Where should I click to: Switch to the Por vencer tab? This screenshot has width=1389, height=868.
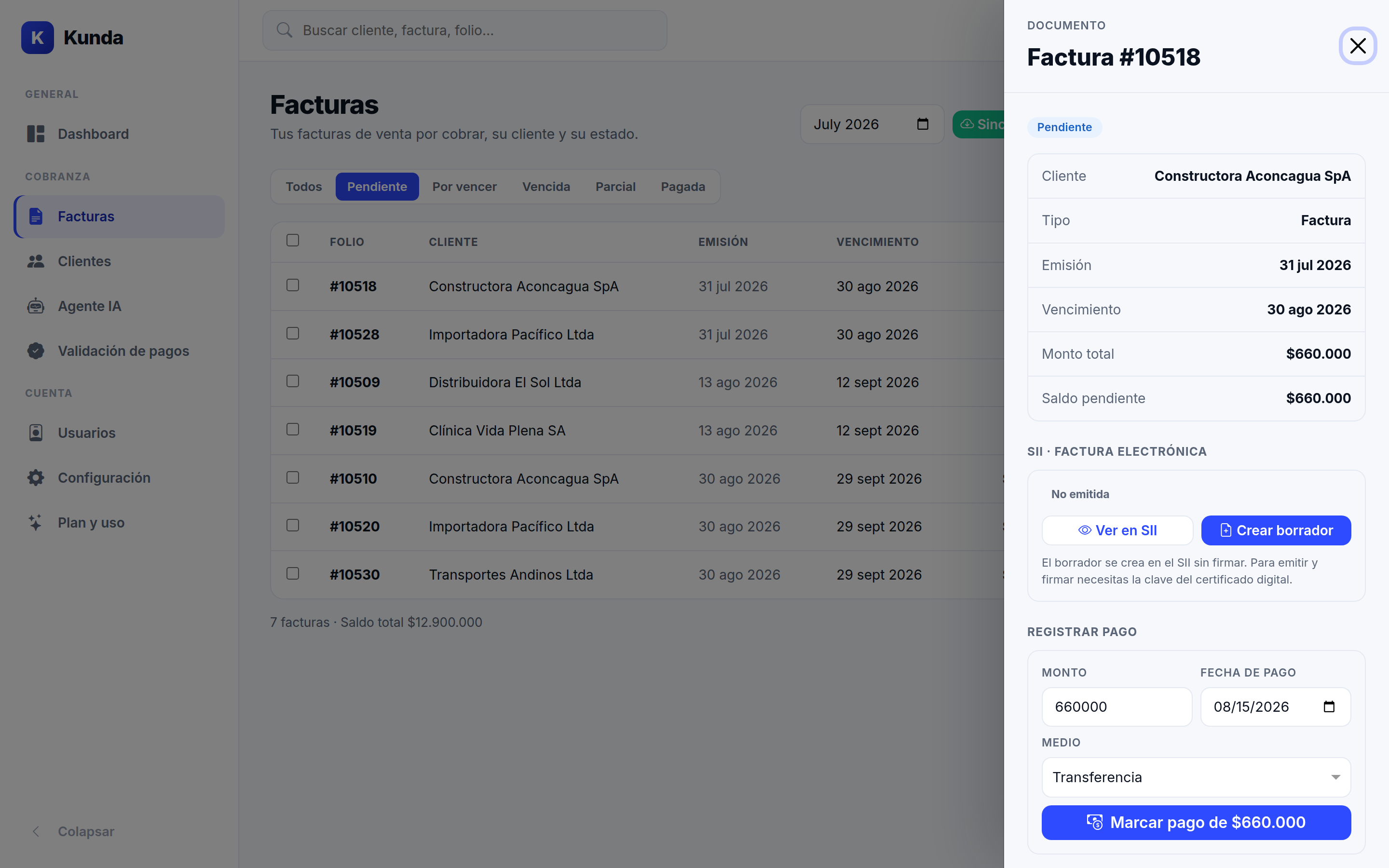[464, 187]
